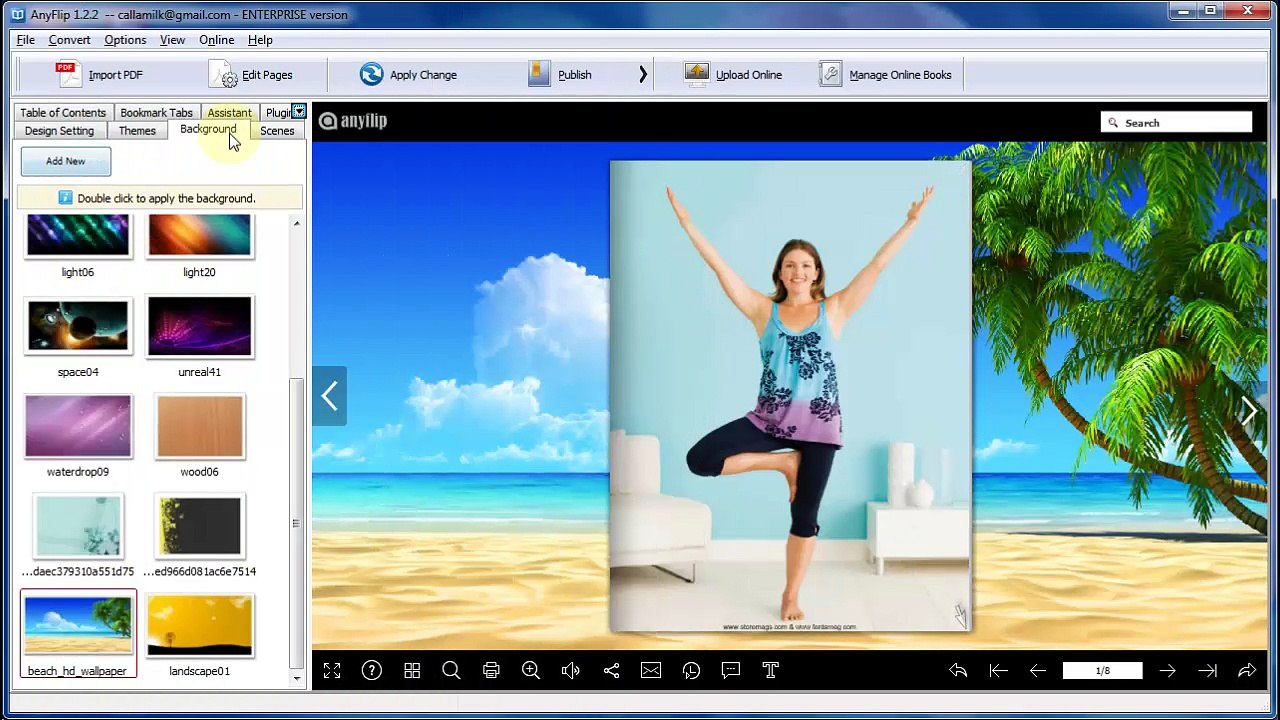Screen dimensions: 1280x720
Task: Switch to Table of Contents tab
Action: pyautogui.click(x=63, y=113)
